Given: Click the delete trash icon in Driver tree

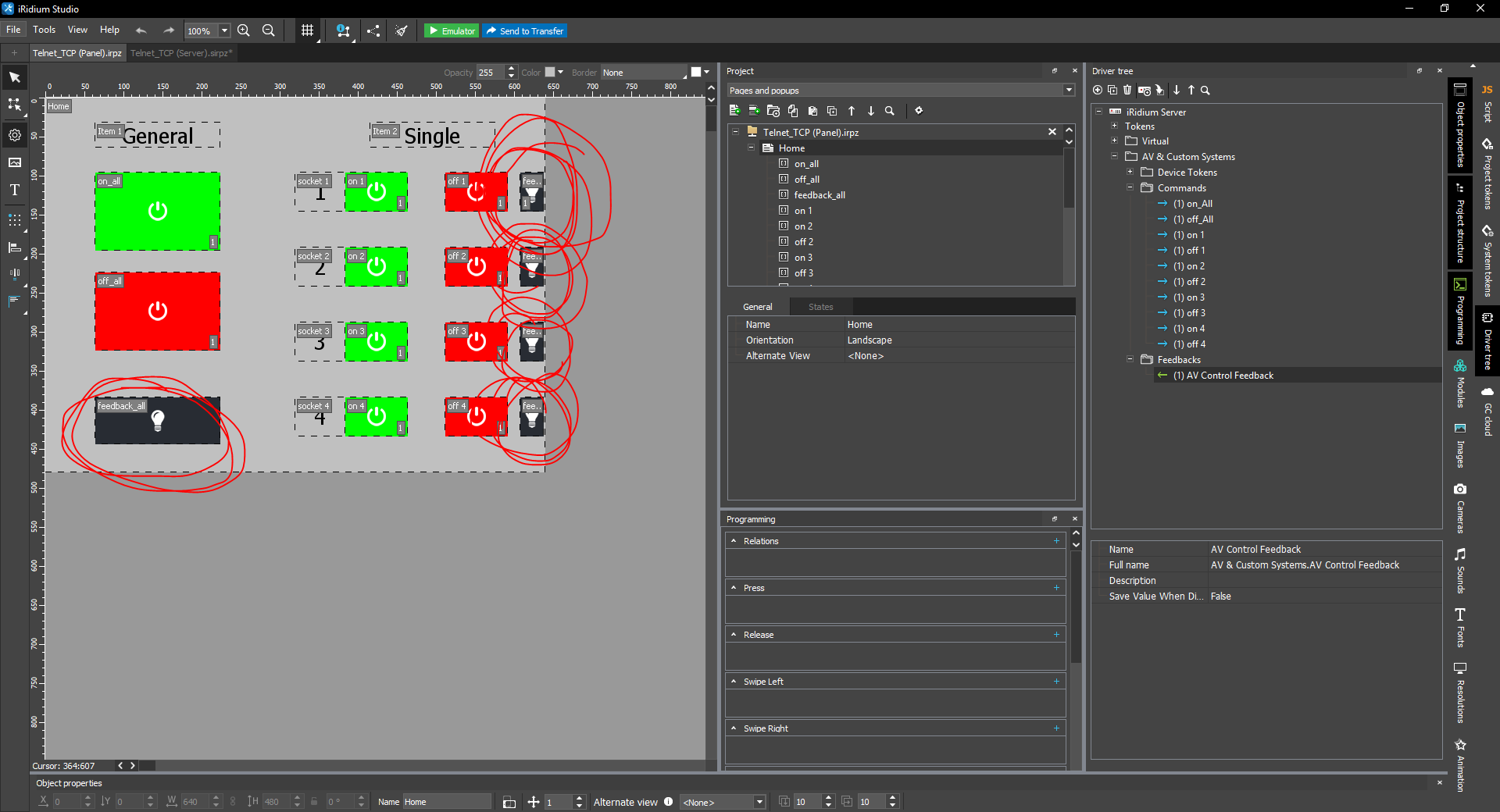Looking at the screenshot, I should pyautogui.click(x=1127, y=91).
